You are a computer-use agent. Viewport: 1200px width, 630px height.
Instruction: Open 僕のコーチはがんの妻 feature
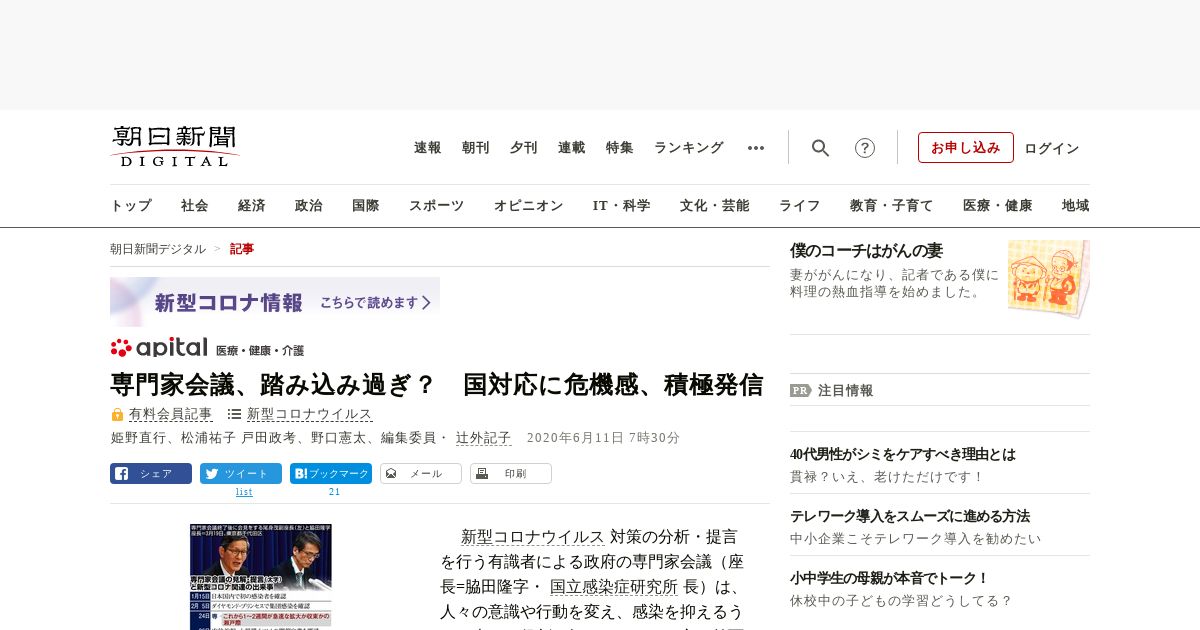coord(866,251)
